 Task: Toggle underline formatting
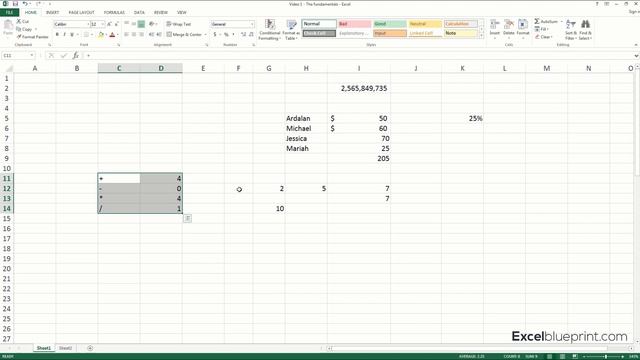(x=72, y=35)
